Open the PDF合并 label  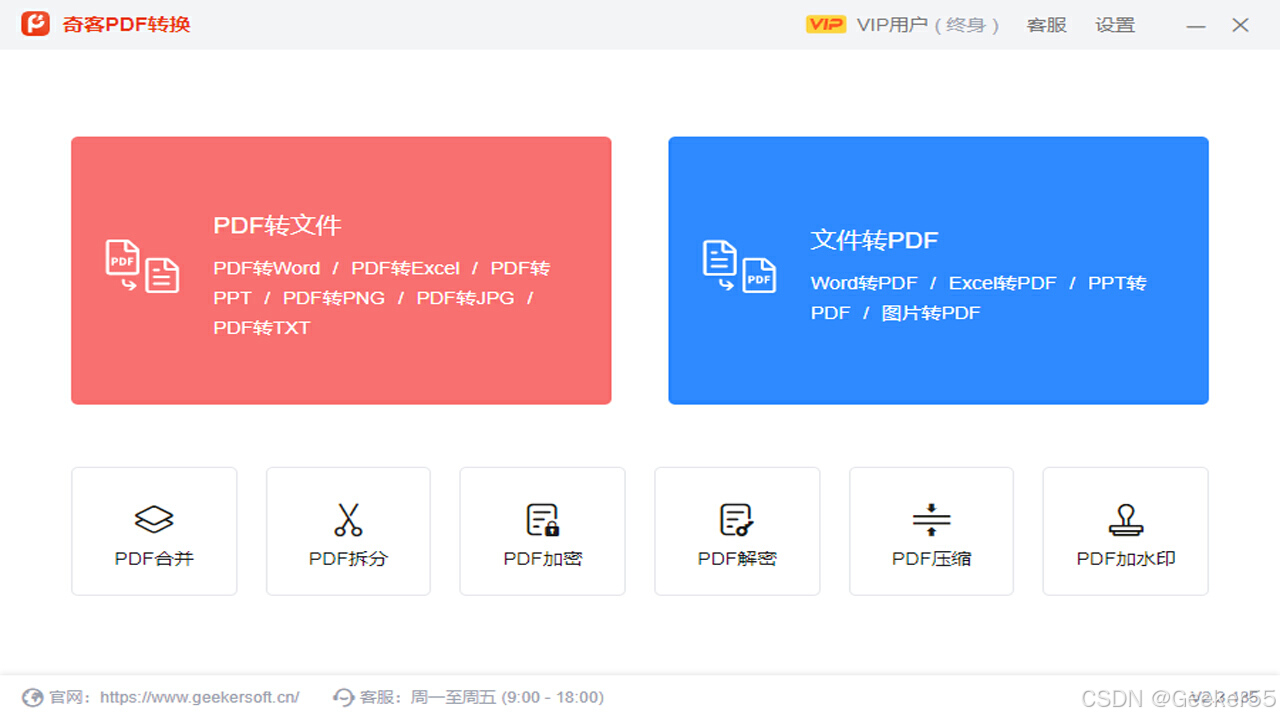[154, 559]
